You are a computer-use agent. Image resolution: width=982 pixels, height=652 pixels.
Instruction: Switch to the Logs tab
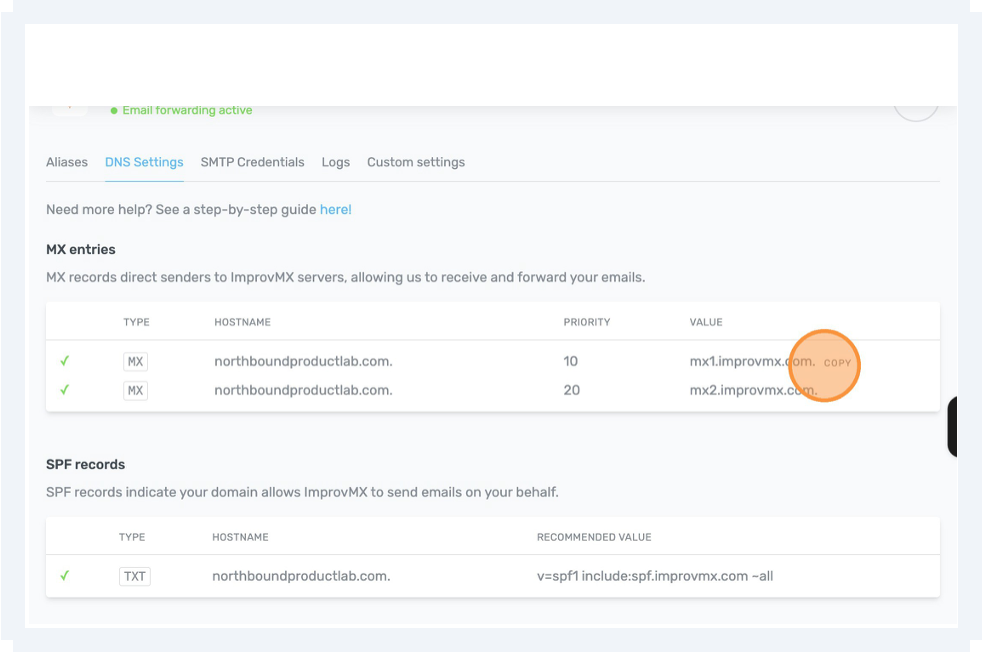(335, 162)
